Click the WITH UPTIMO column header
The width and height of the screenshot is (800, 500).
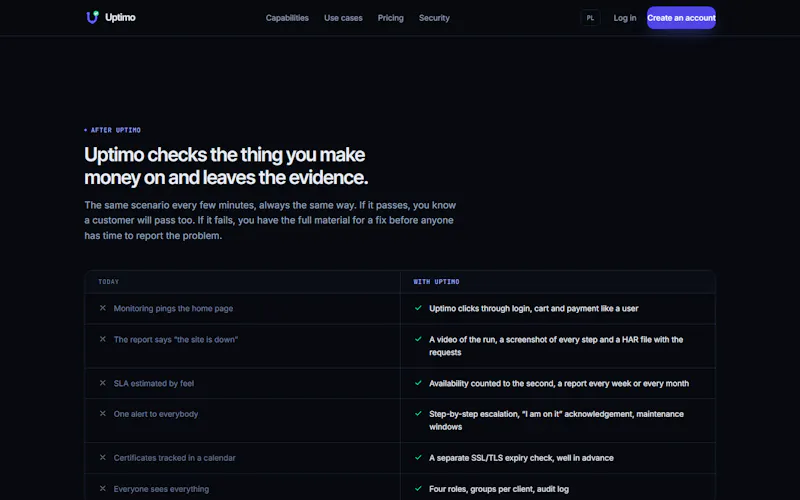click(436, 282)
